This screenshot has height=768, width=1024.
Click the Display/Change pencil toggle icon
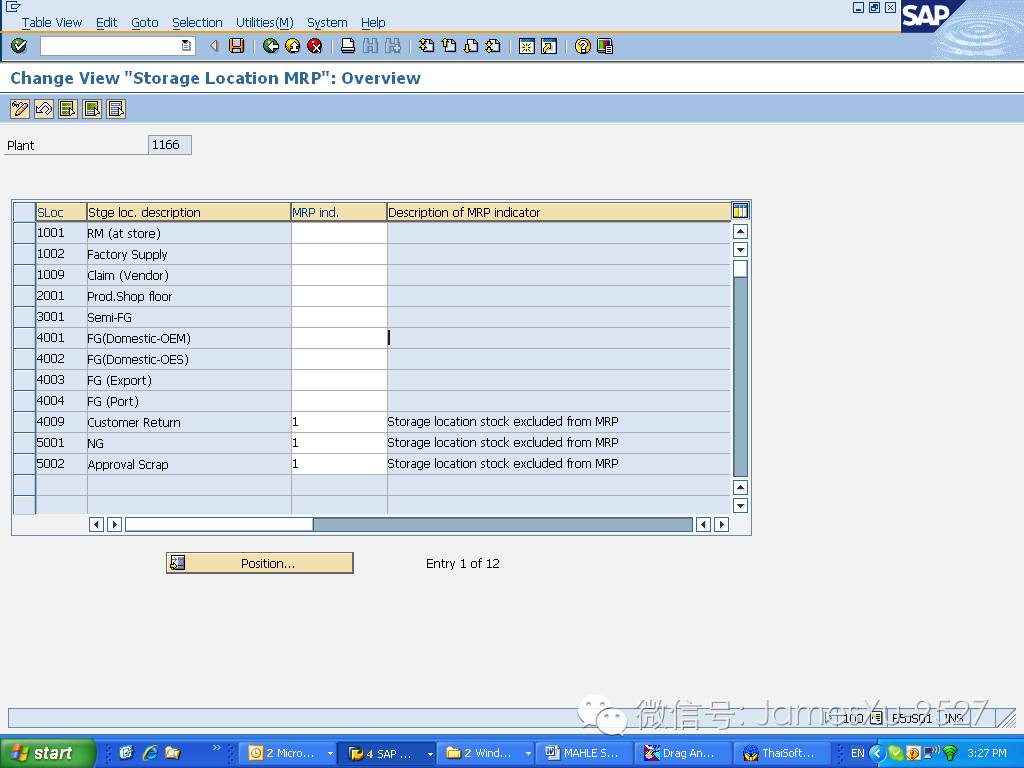point(20,108)
